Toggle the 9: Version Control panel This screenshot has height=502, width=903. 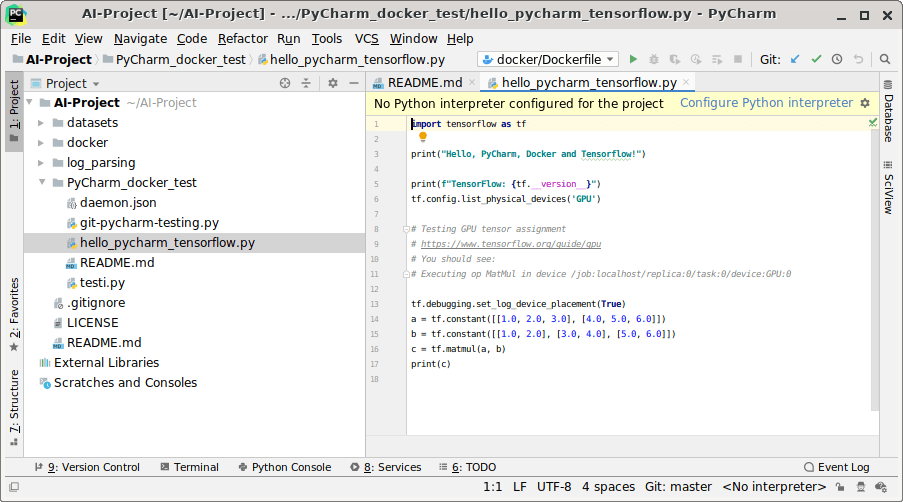(x=87, y=467)
